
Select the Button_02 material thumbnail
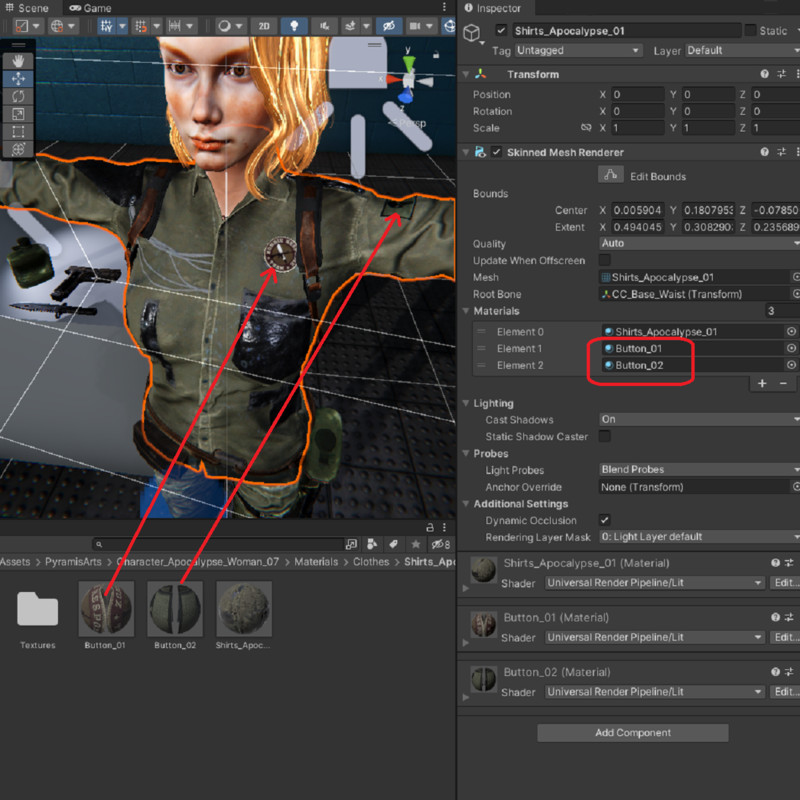point(175,609)
